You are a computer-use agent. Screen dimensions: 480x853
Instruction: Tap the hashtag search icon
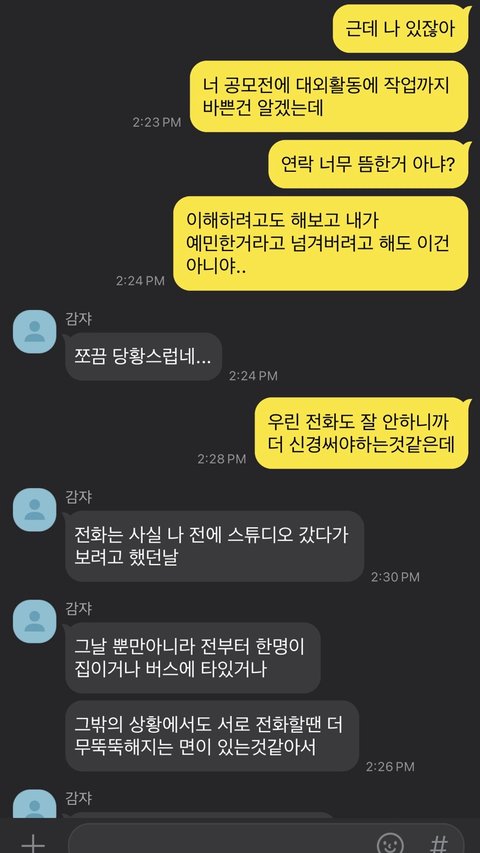pyautogui.click(x=439, y=843)
